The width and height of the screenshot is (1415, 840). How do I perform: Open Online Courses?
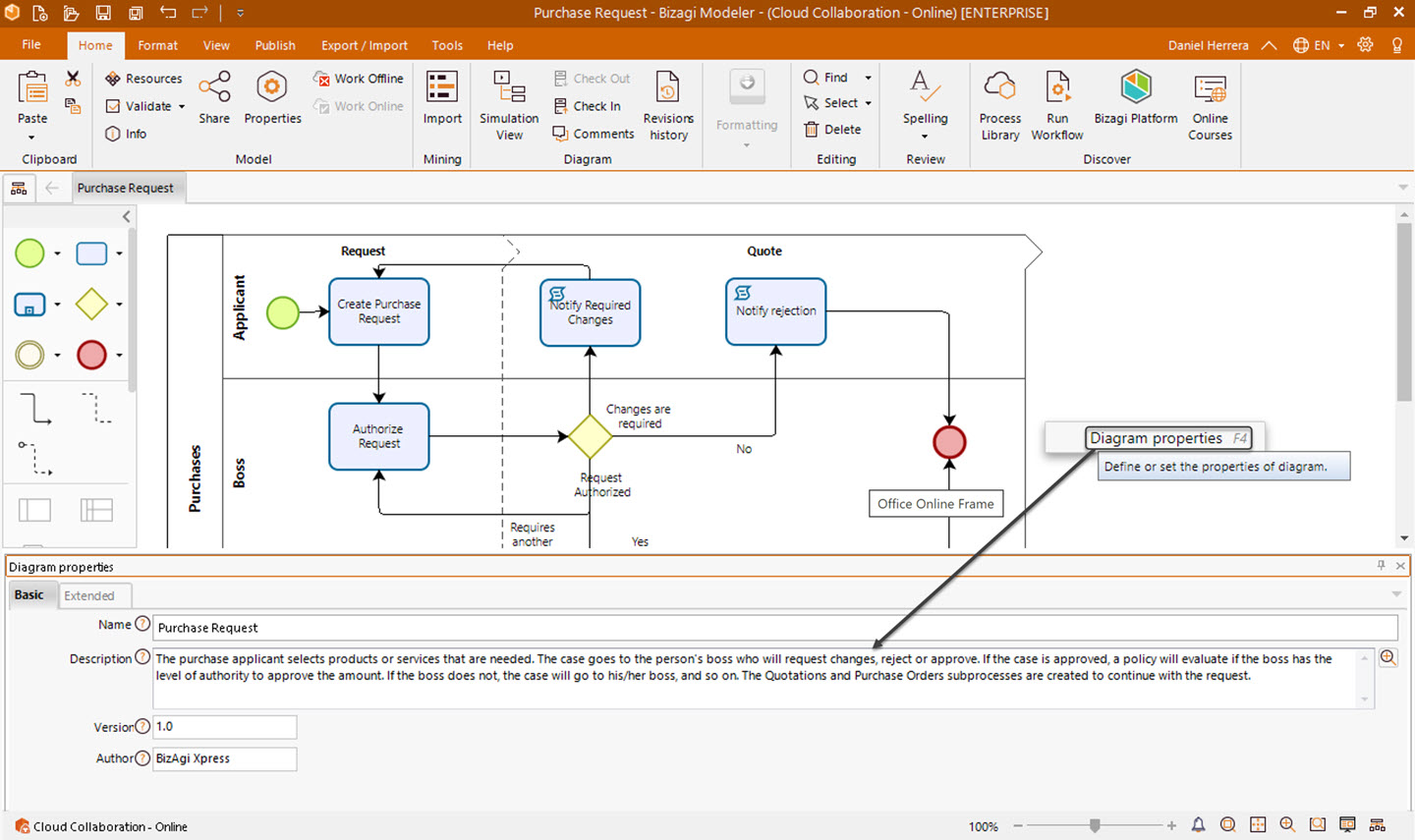coord(1210,105)
